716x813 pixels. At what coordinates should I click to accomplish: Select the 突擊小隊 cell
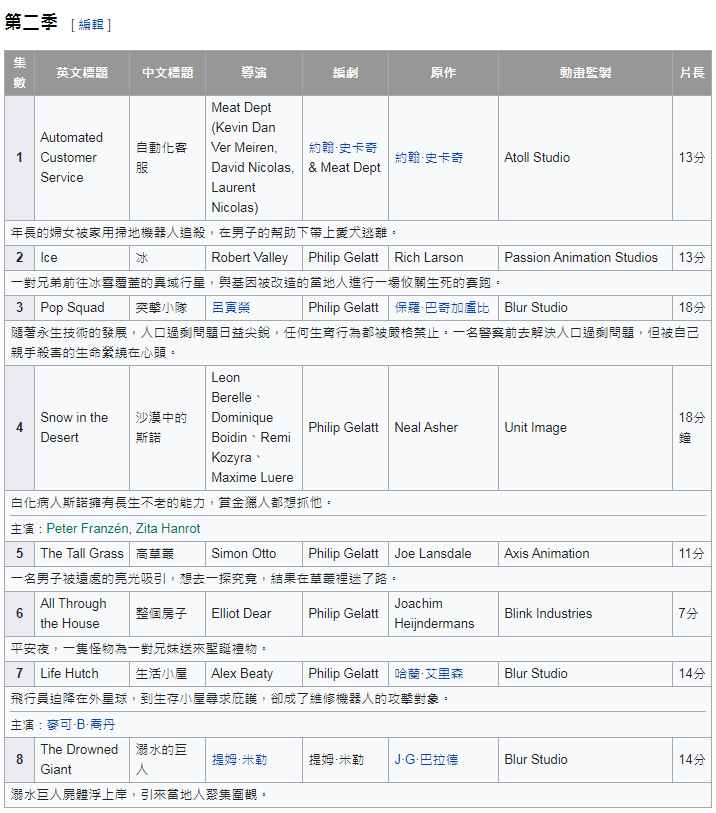[167, 307]
